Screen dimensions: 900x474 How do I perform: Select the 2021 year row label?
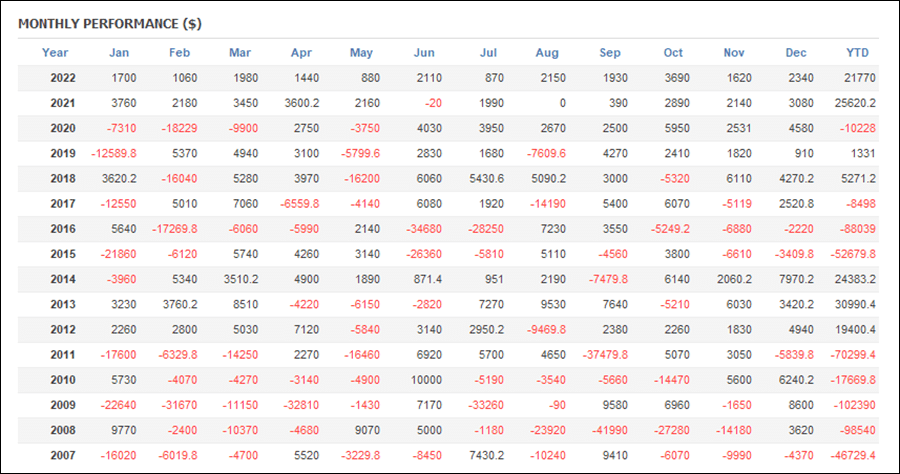[63, 103]
